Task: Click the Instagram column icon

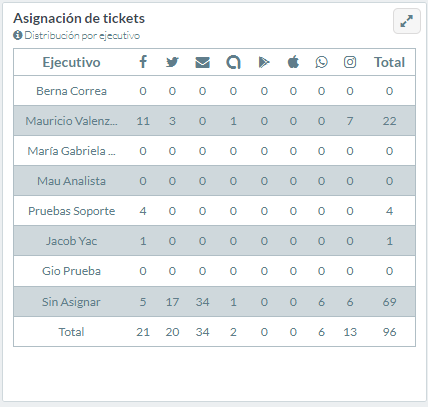Action: (x=350, y=62)
